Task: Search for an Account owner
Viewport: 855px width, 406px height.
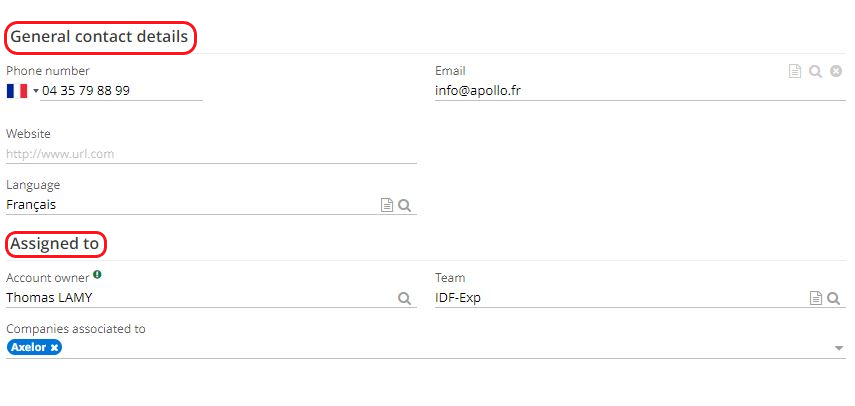Action: tap(405, 298)
